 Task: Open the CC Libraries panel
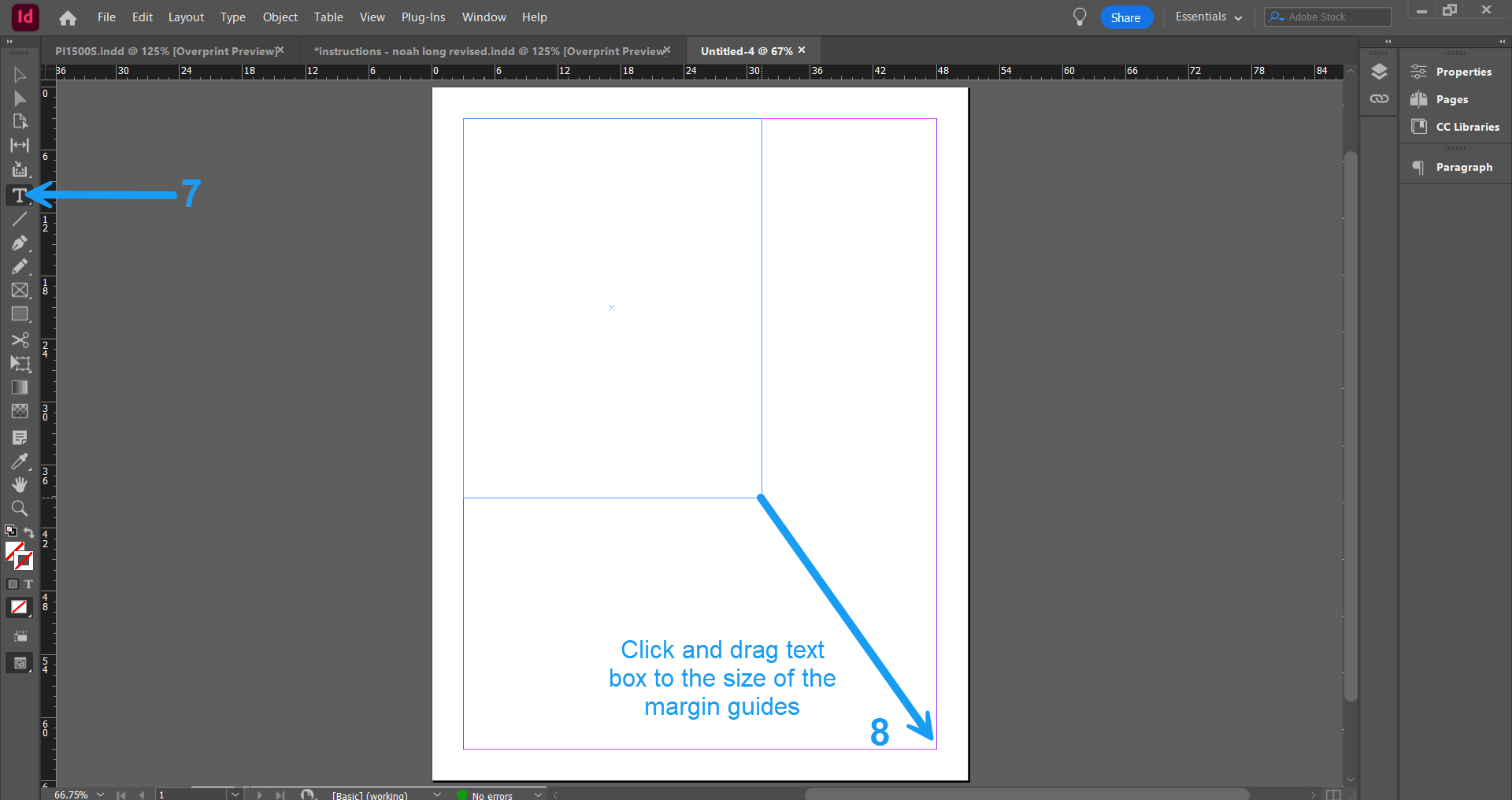[1466, 127]
